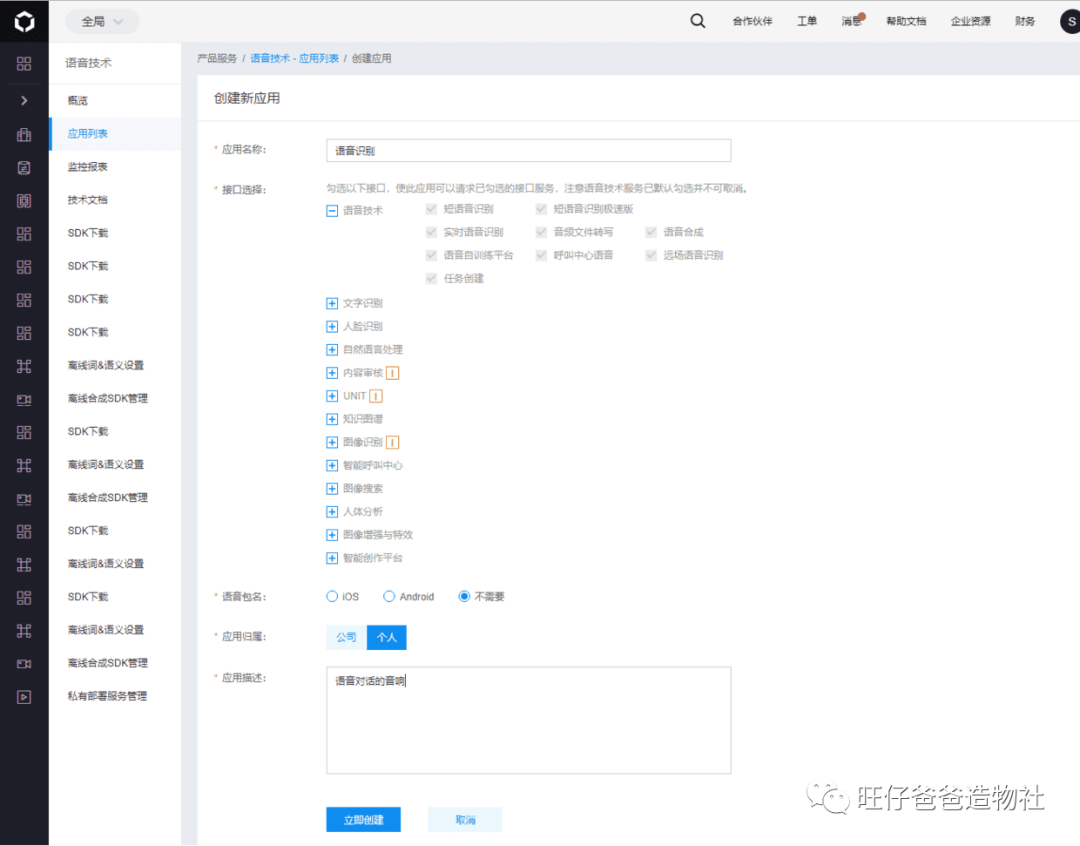Click the 应用名称 input field
Screen dimensions: 1080x846
[x=529, y=151]
